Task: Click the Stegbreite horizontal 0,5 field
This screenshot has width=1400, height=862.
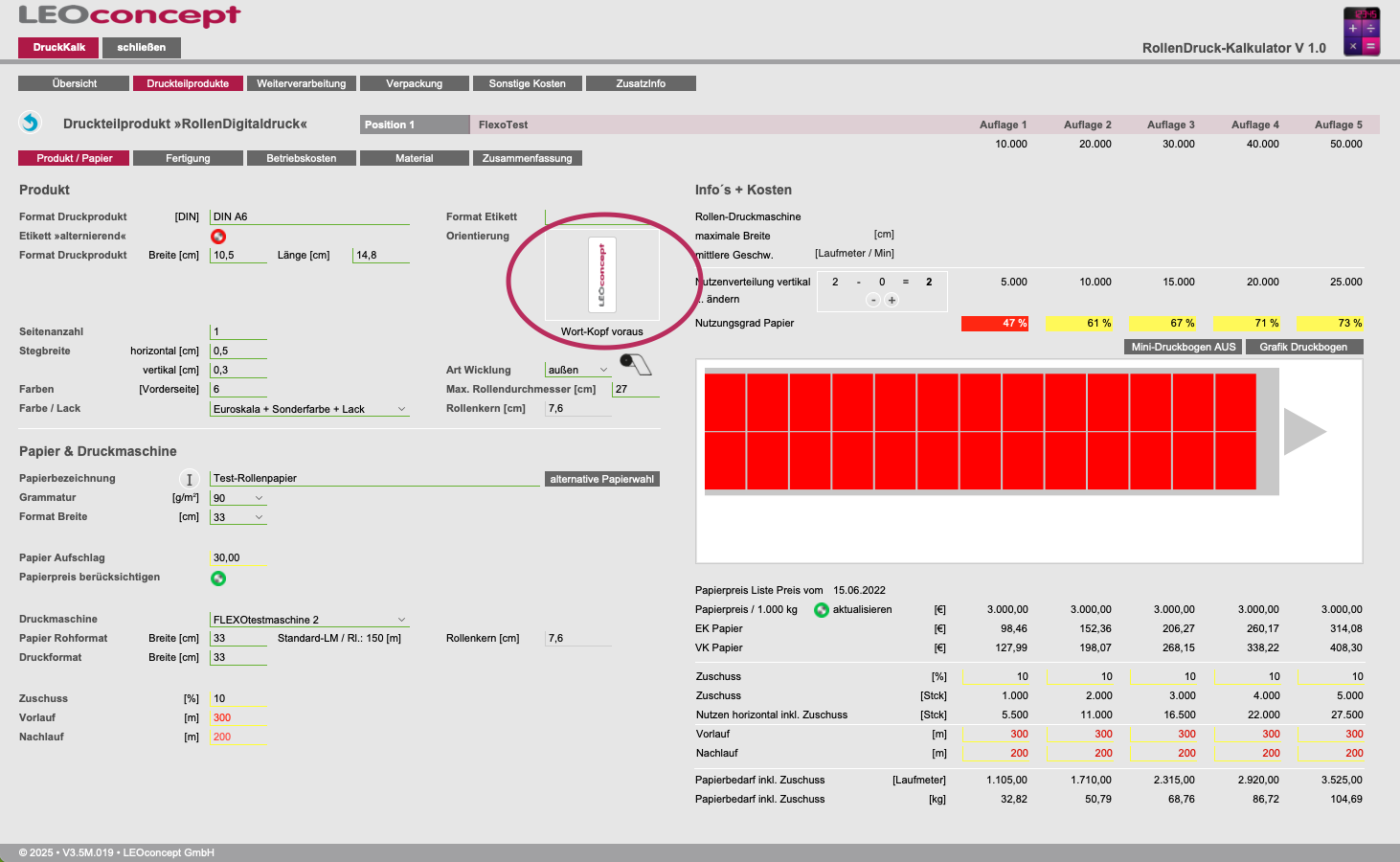Action: pyautogui.click(x=238, y=351)
